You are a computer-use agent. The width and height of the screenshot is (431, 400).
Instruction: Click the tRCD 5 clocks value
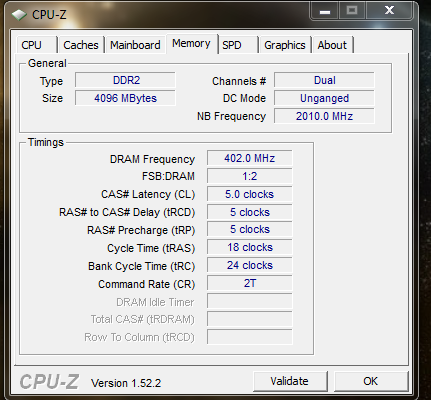tap(250, 212)
